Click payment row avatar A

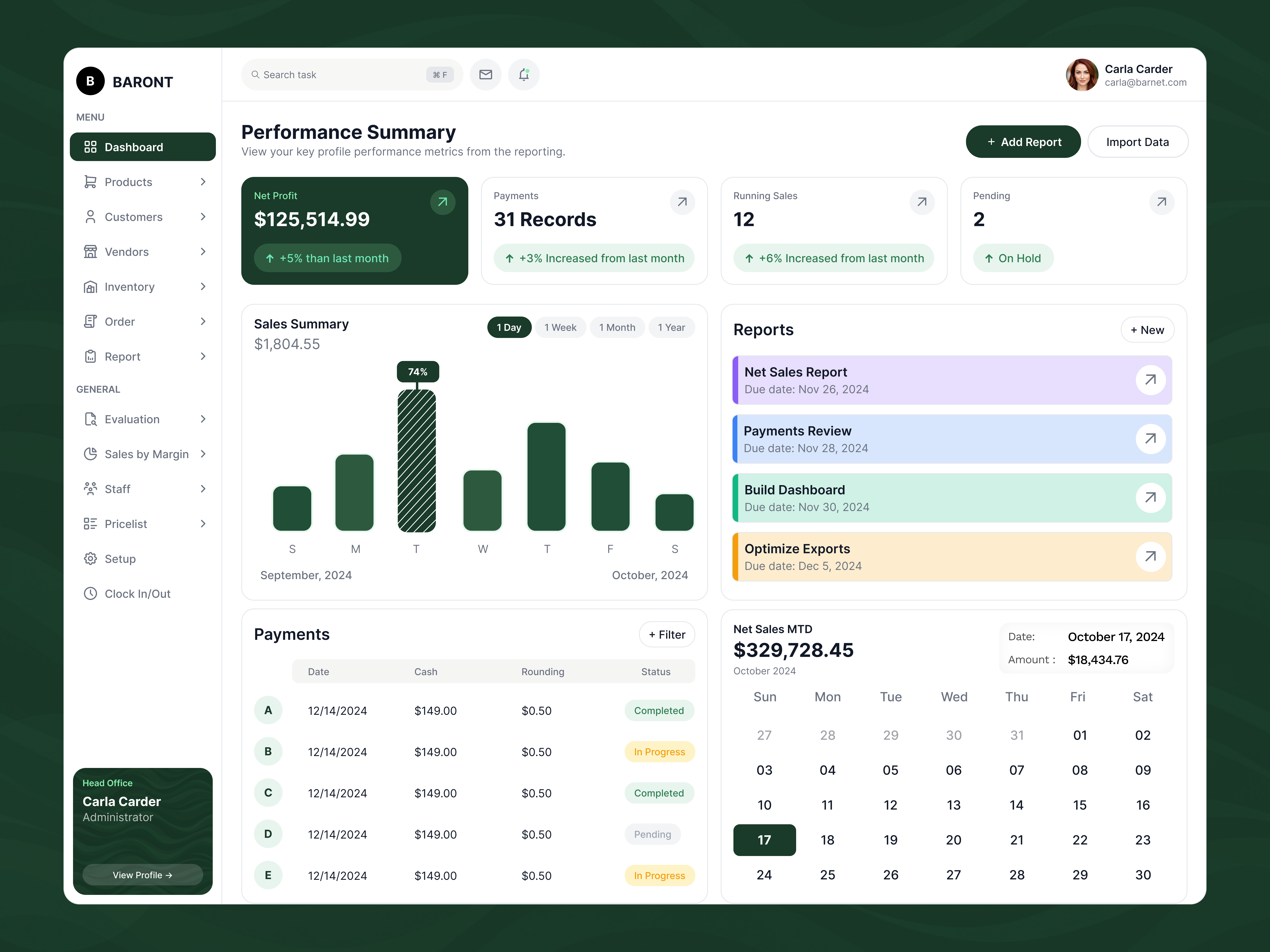point(268,710)
